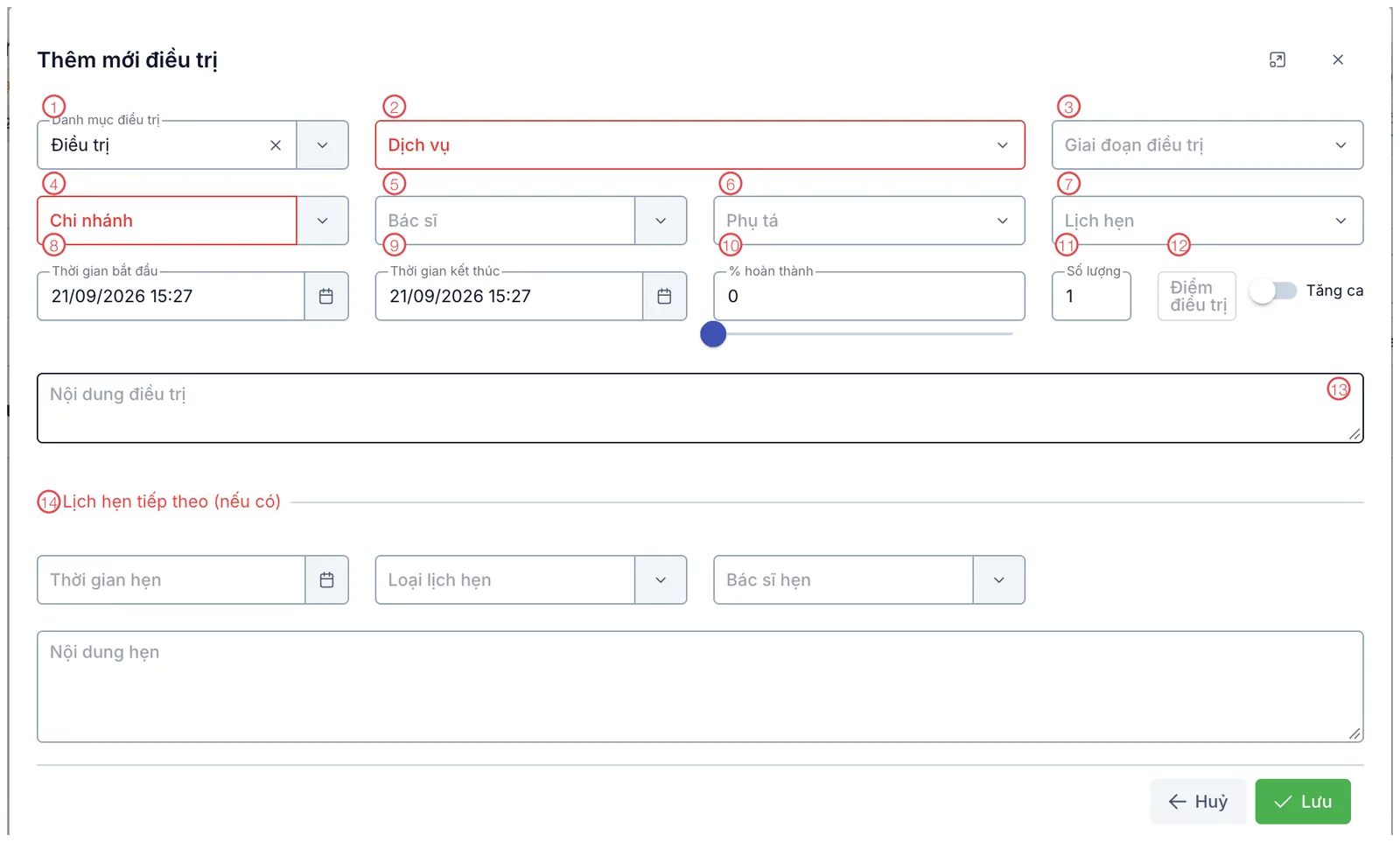The width and height of the screenshot is (1400, 842).
Task: Click the Bác sĩ combo field
Action: pyautogui.click(x=505, y=221)
